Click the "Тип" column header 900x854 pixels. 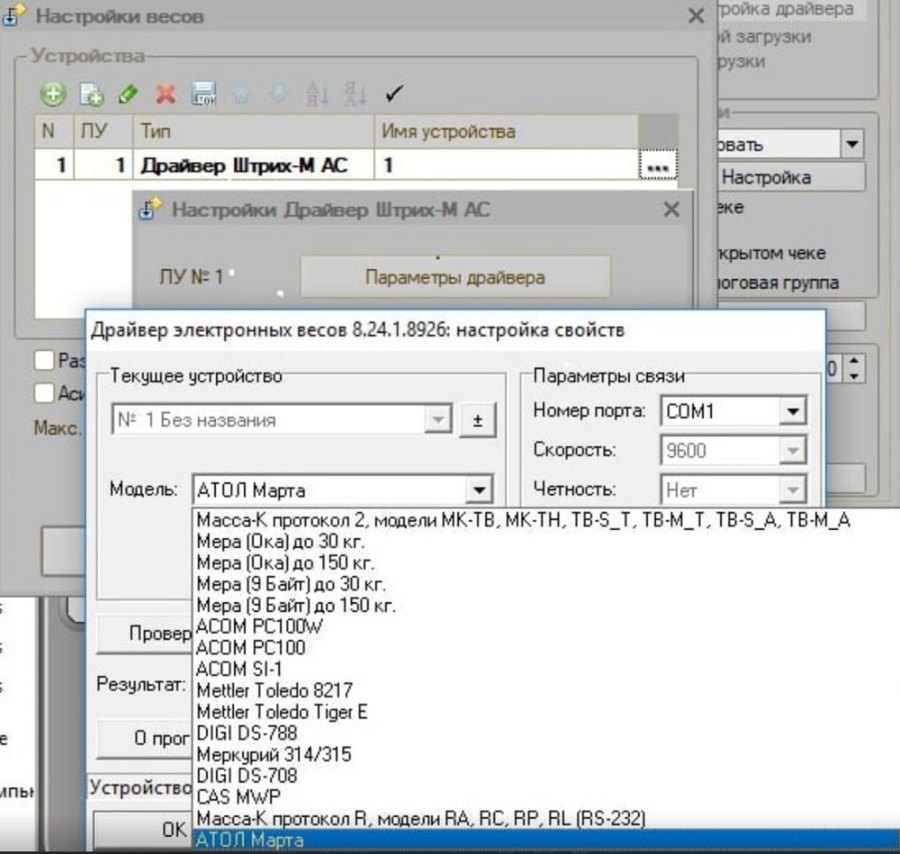pyautogui.click(x=253, y=131)
